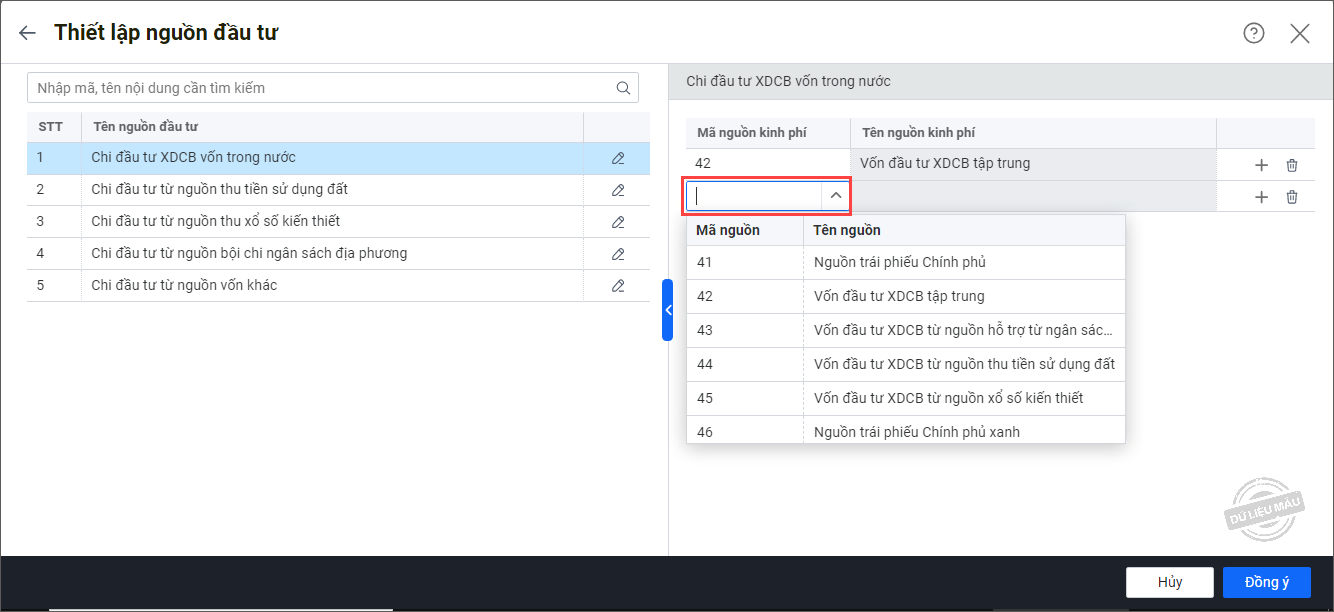The image size is (1334, 612).
Task: Click the 'Mã nguồn kinh phí' input field
Action: tap(755, 196)
